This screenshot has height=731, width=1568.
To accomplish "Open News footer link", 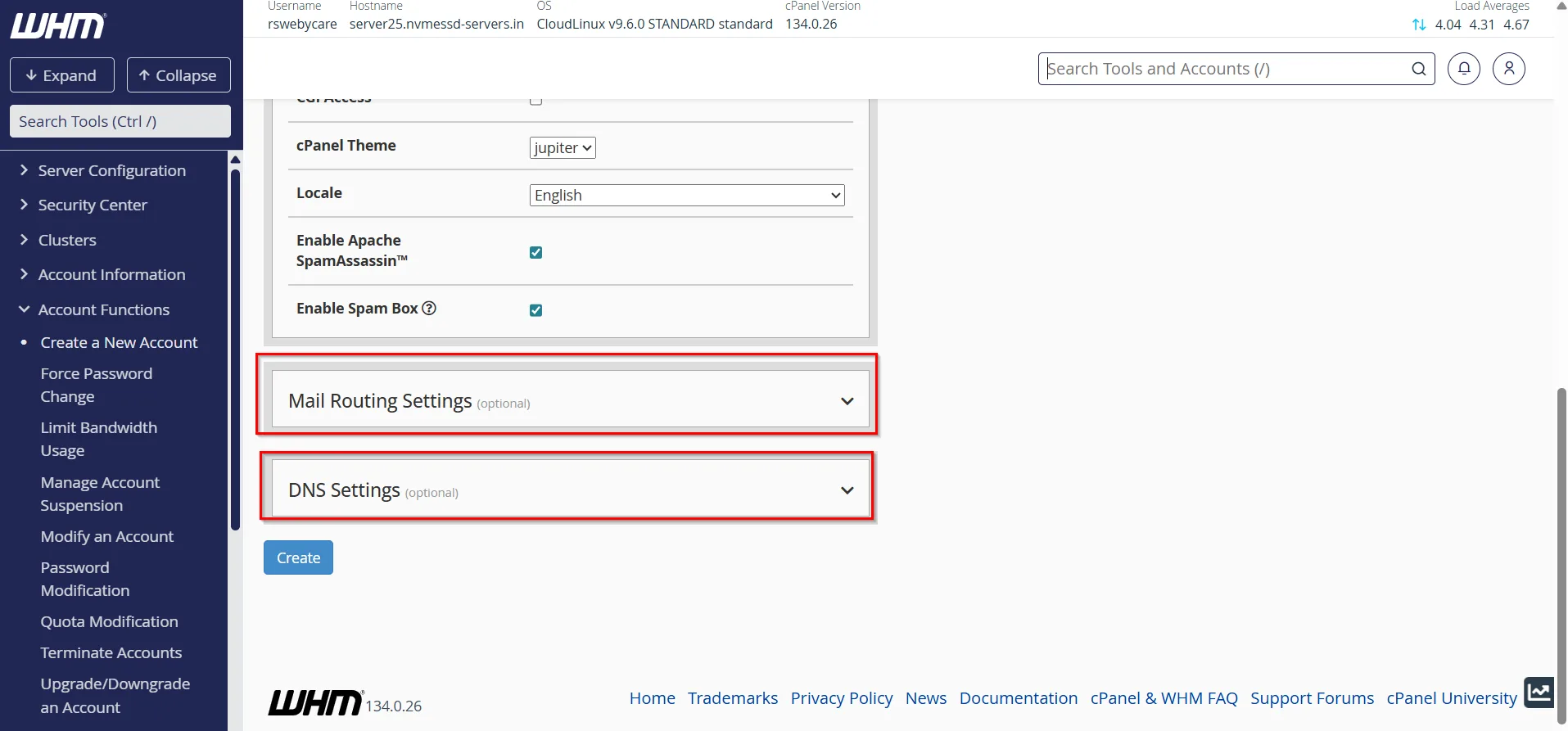I will coord(926,698).
